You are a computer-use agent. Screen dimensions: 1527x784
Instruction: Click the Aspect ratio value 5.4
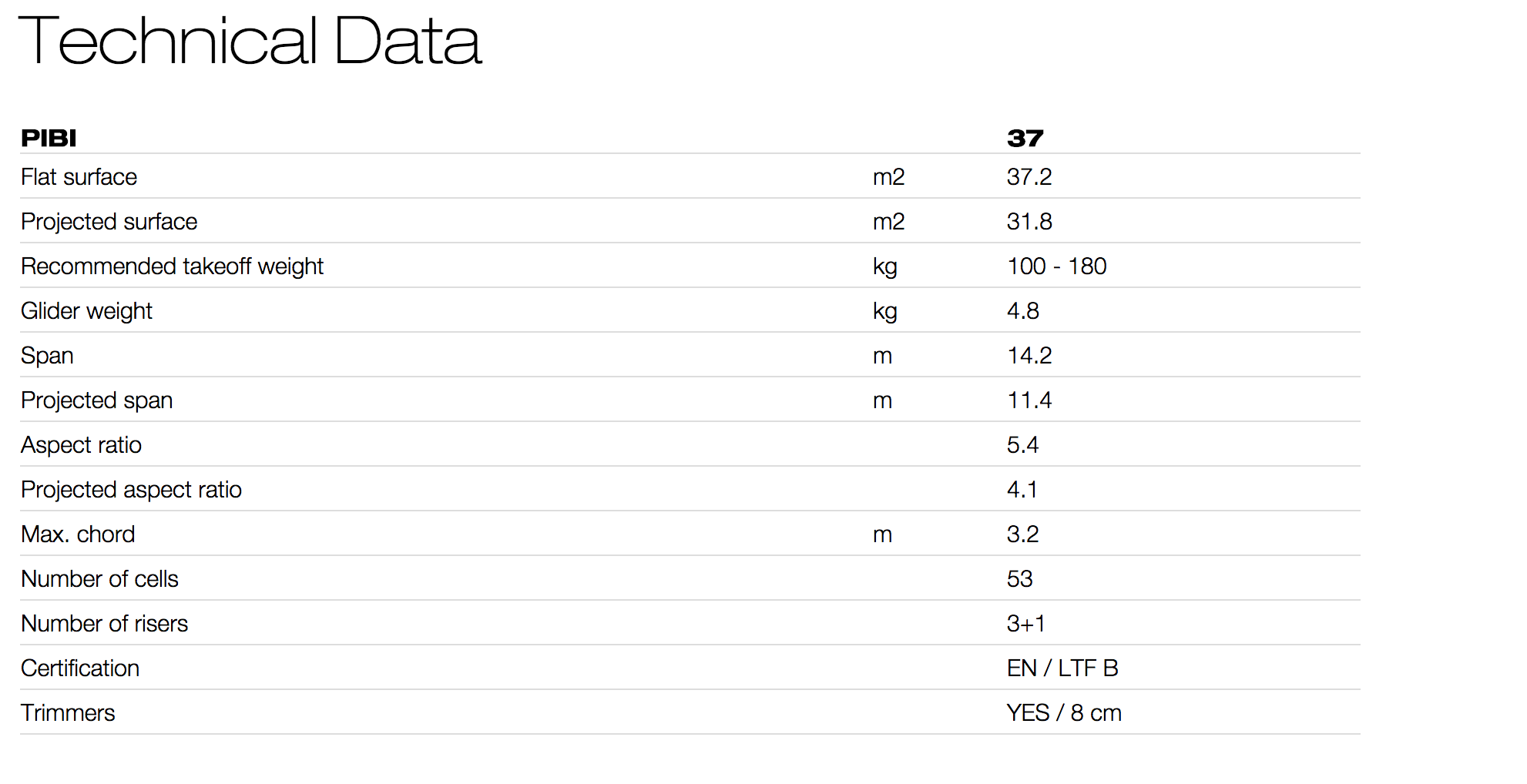tap(1022, 445)
